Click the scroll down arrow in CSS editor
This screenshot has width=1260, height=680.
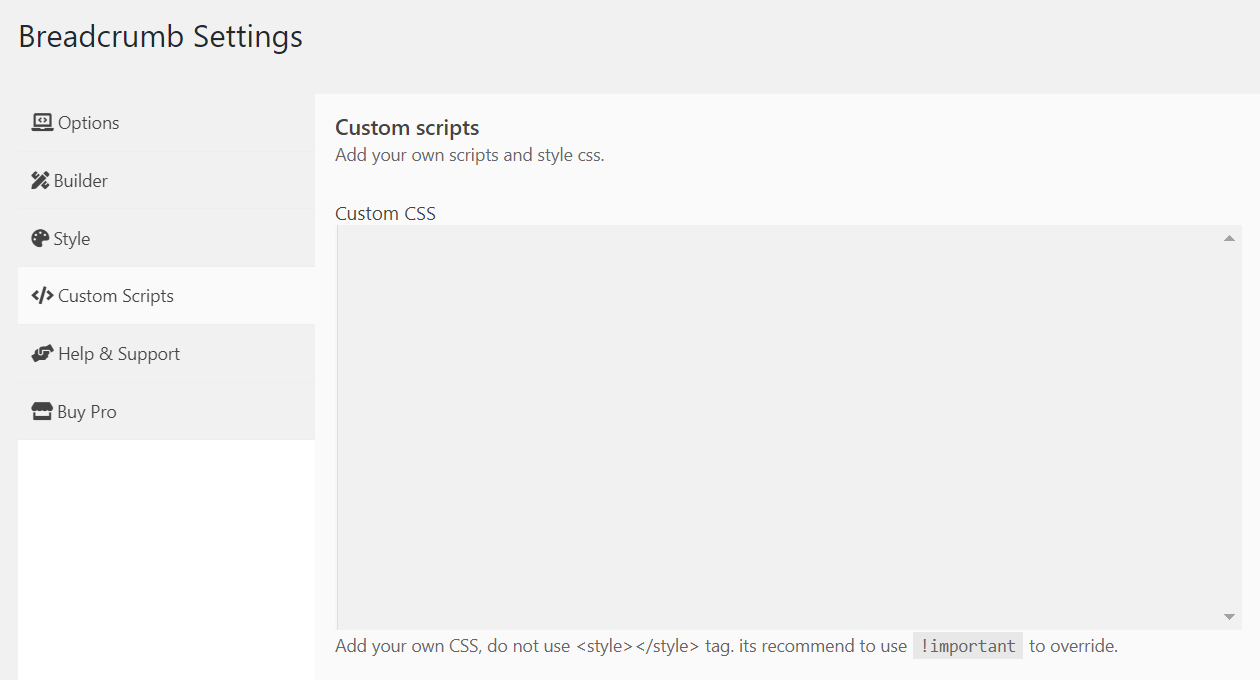point(1230,617)
